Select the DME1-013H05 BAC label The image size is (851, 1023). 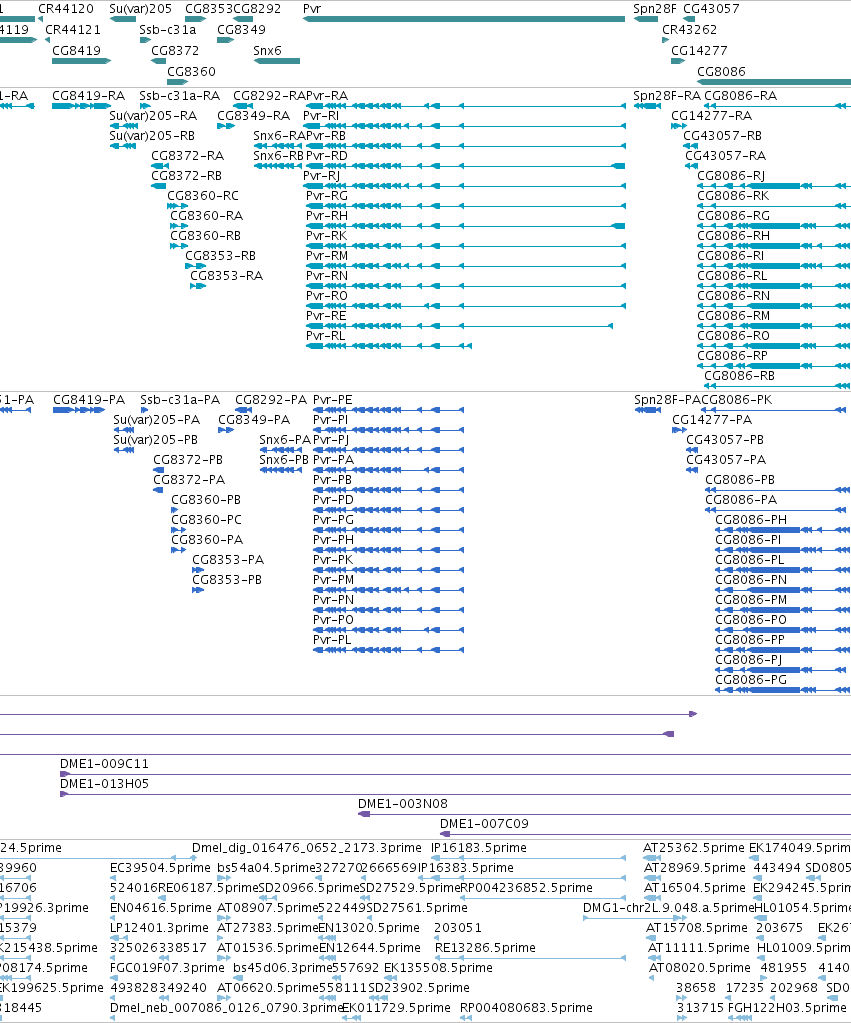click(x=104, y=784)
